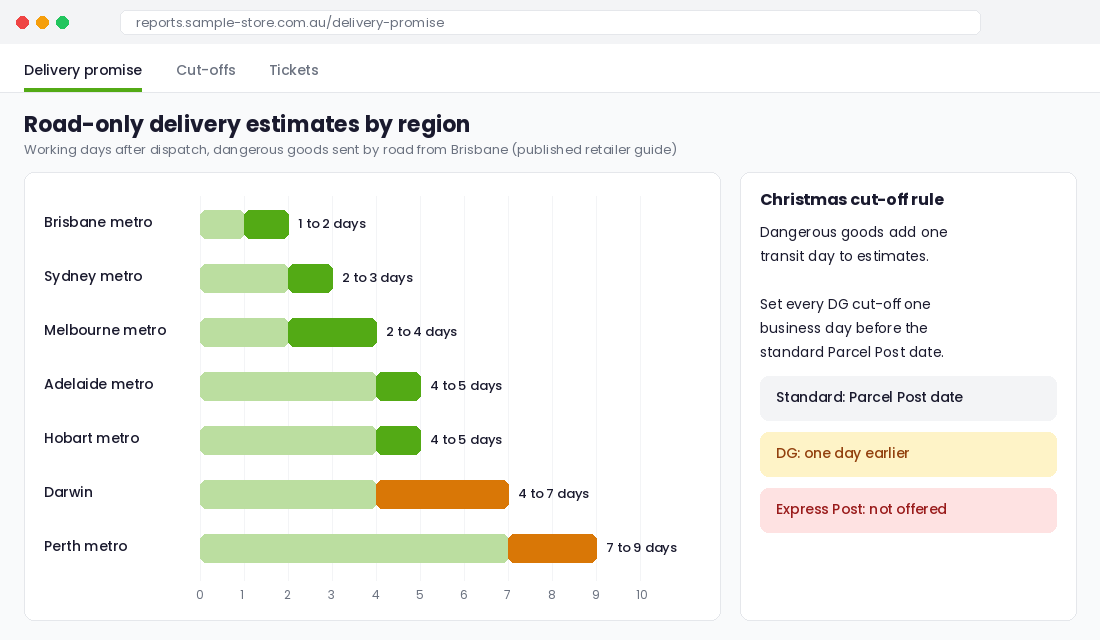Select the 'DG: one day earlier' pill
1100x640 pixels.
tap(908, 454)
